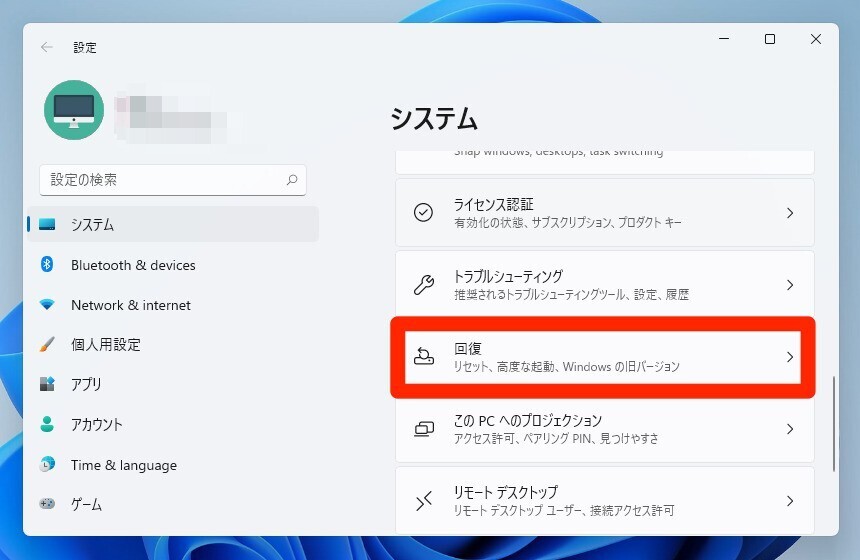Screen dimensions: 860x560
Task: Open リモート デスクトップ via its chevron
Action: coord(790,501)
